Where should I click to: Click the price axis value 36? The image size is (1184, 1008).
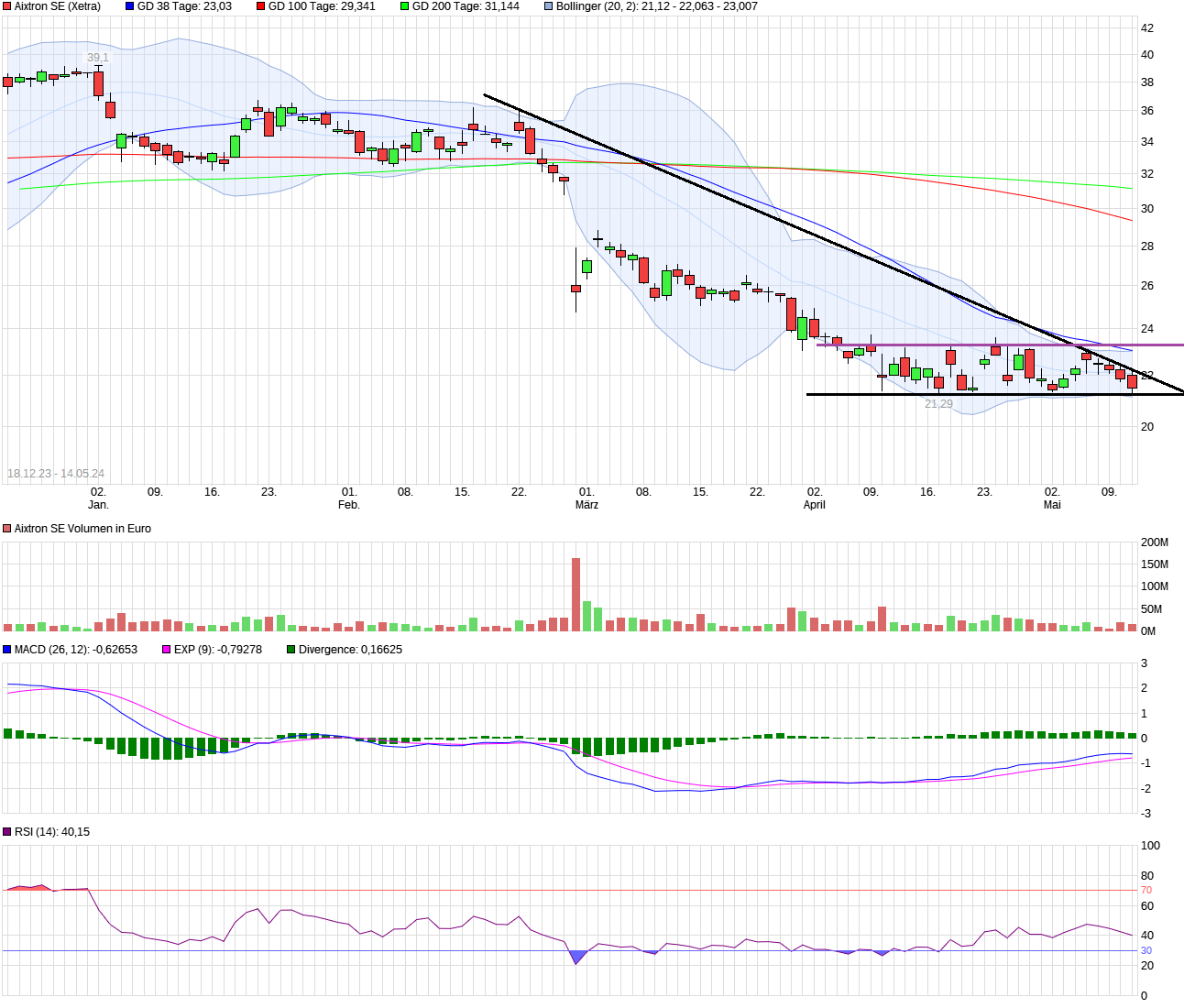coord(1147,111)
